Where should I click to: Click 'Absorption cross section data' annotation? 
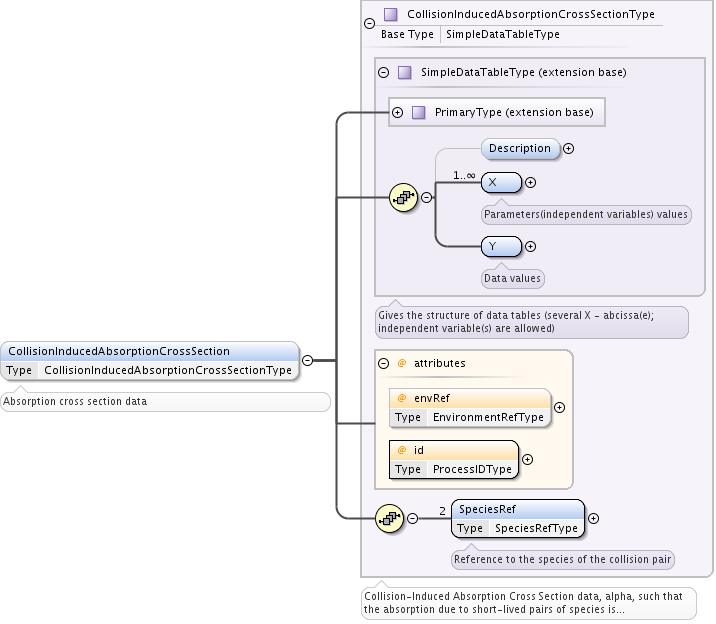pyautogui.click(x=165, y=402)
